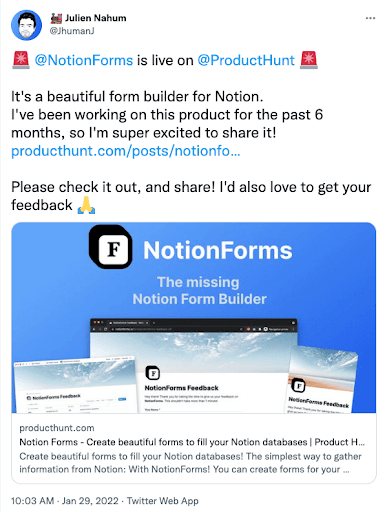Click the @JhumanJ handle
The image size is (387, 512).
pos(72,31)
